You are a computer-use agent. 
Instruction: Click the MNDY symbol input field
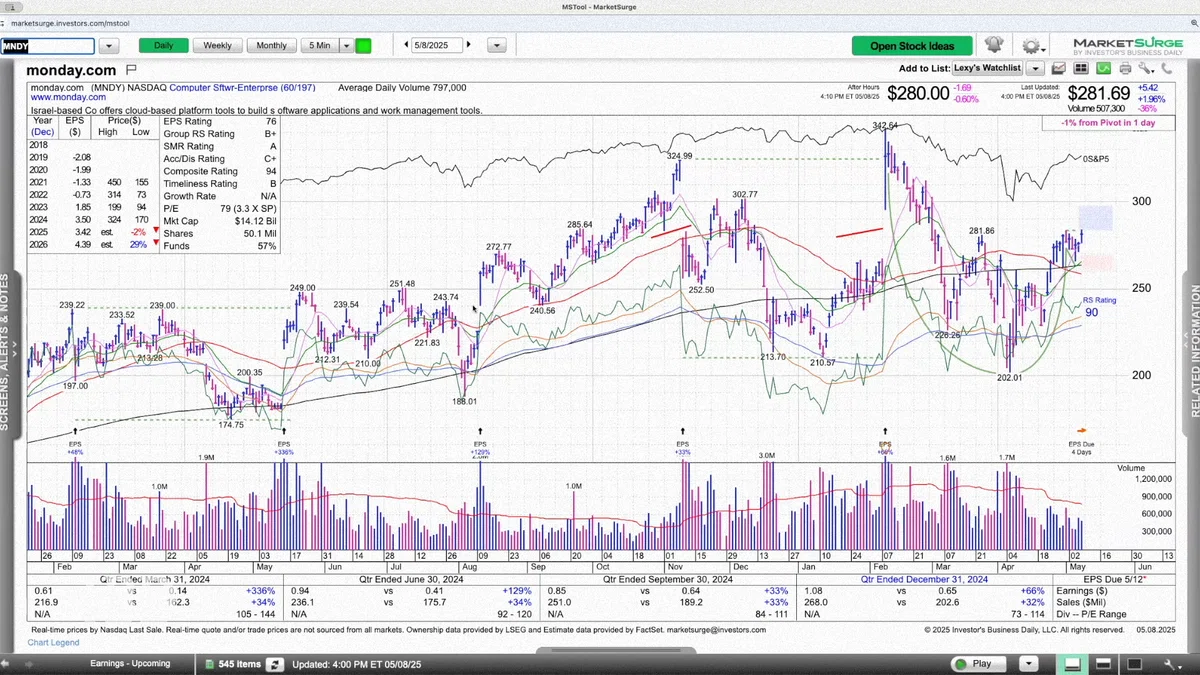[x=48, y=46]
